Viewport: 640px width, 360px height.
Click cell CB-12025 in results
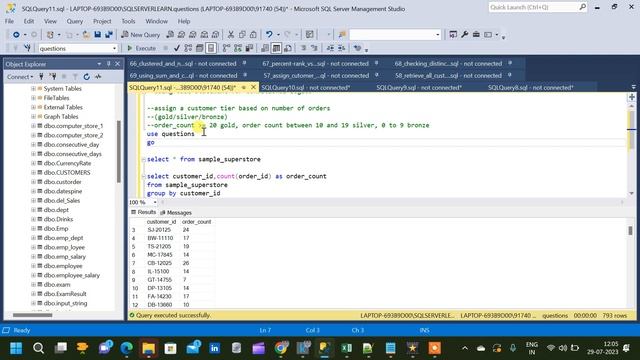(160, 263)
